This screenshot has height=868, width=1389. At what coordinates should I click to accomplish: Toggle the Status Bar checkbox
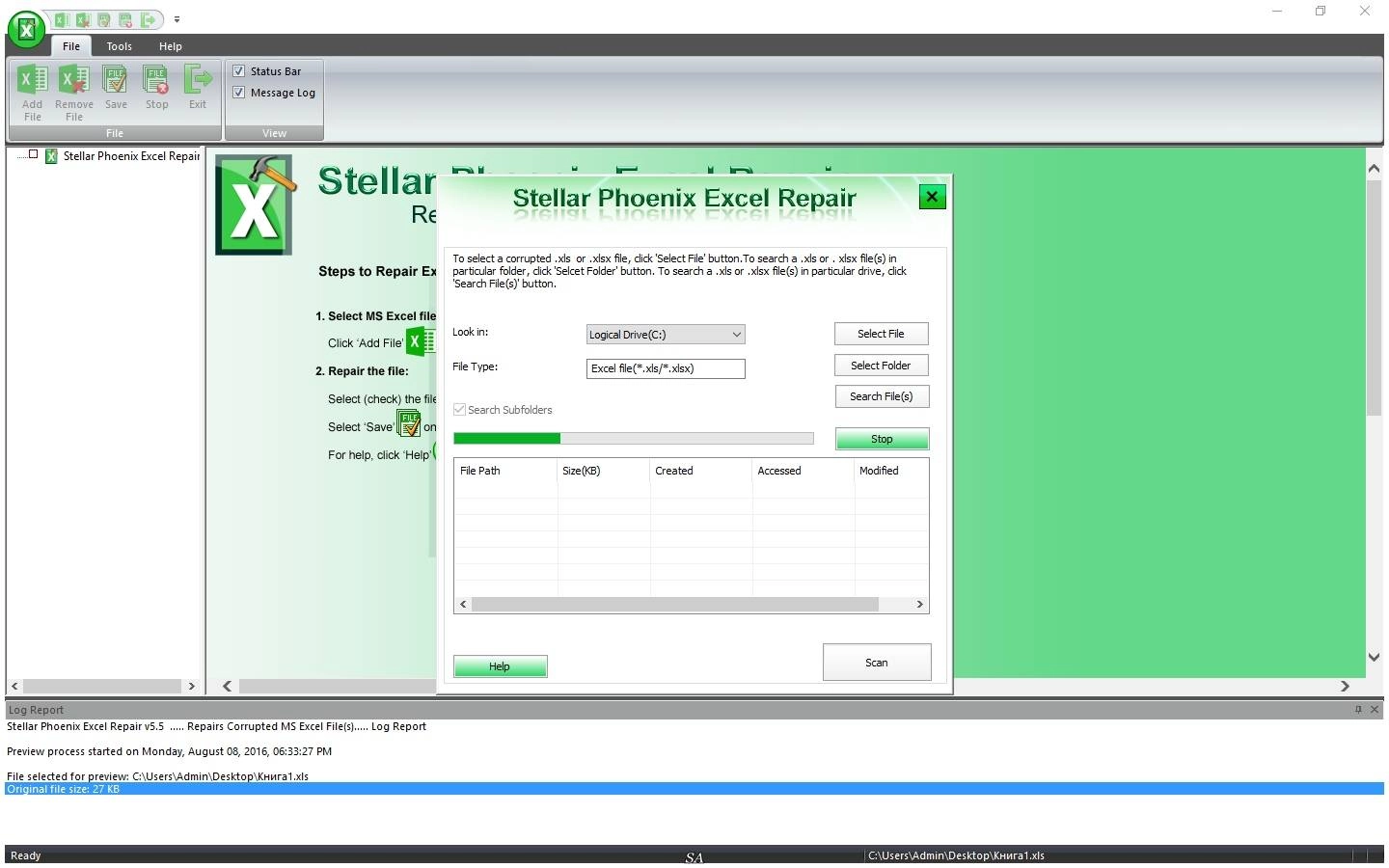pyautogui.click(x=238, y=71)
